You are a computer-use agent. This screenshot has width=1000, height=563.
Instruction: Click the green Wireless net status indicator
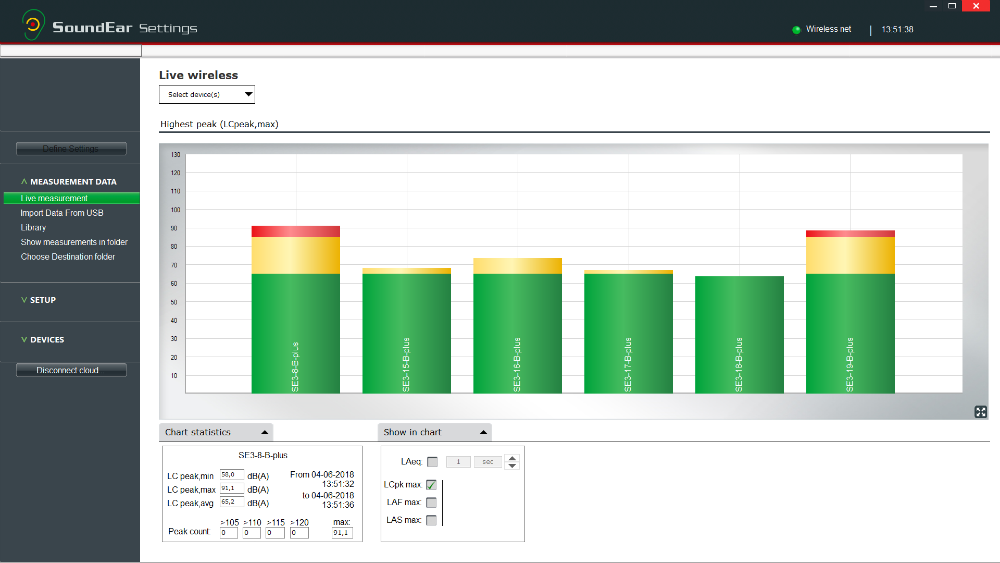click(796, 30)
